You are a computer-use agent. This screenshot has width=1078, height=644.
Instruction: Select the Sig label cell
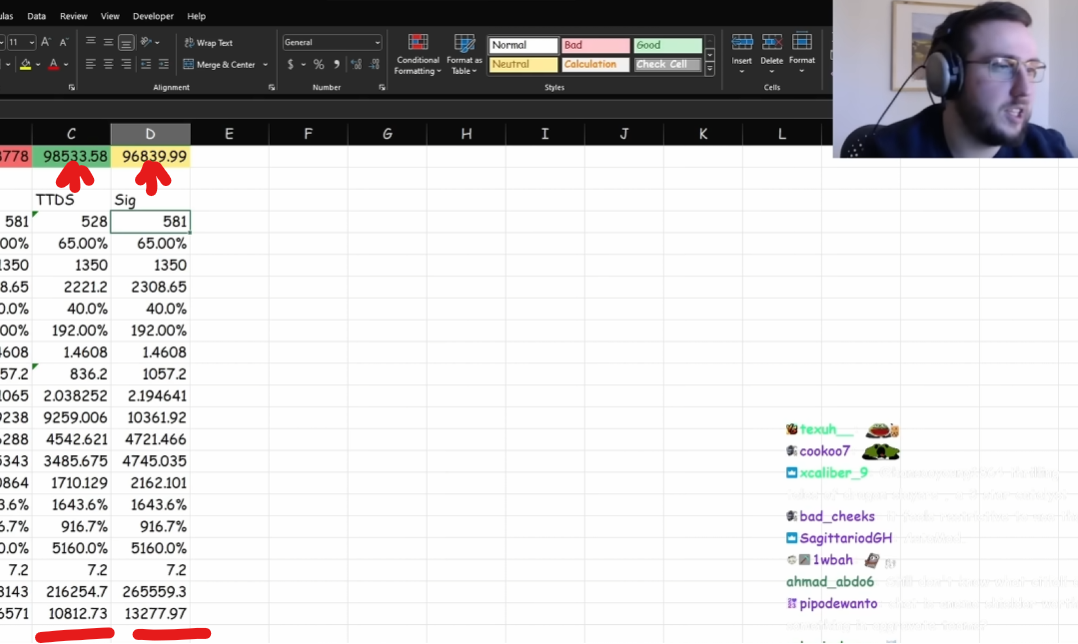click(x=151, y=200)
